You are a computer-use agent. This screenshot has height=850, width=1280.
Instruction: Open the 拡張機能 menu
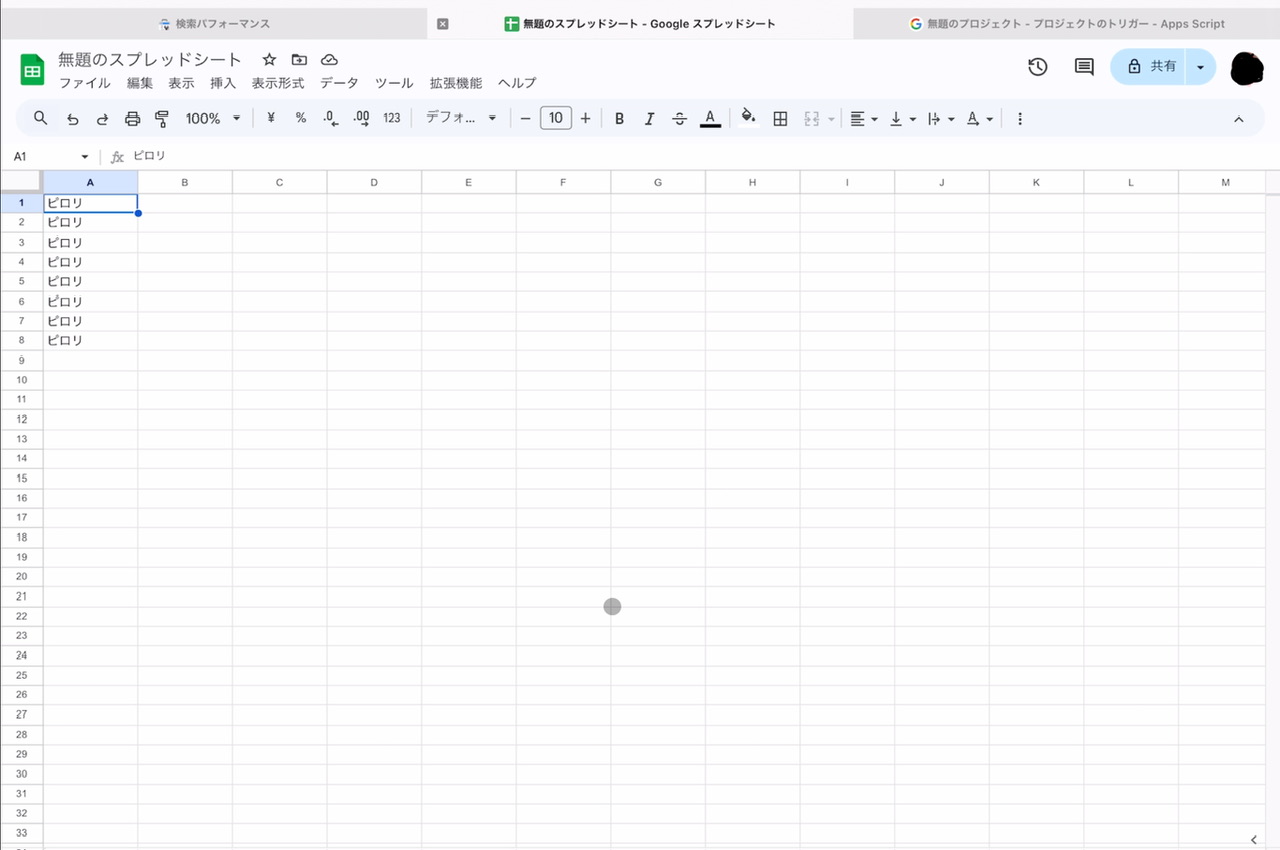click(x=456, y=83)
